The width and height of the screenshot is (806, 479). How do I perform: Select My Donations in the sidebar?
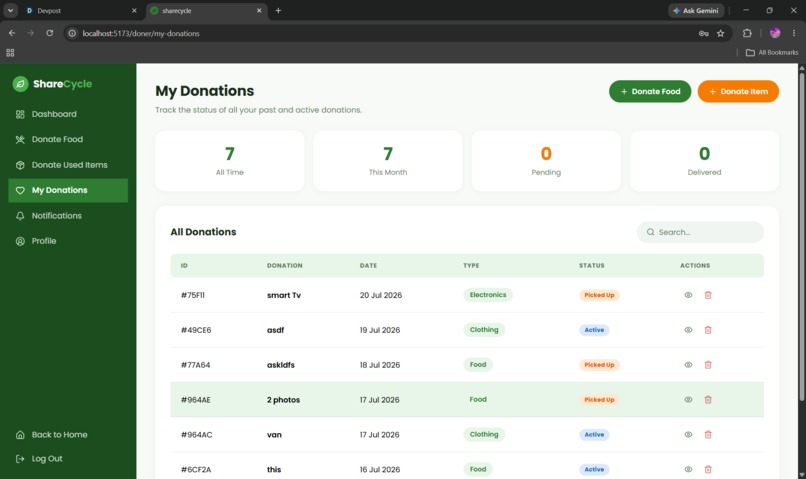point(68,190)
